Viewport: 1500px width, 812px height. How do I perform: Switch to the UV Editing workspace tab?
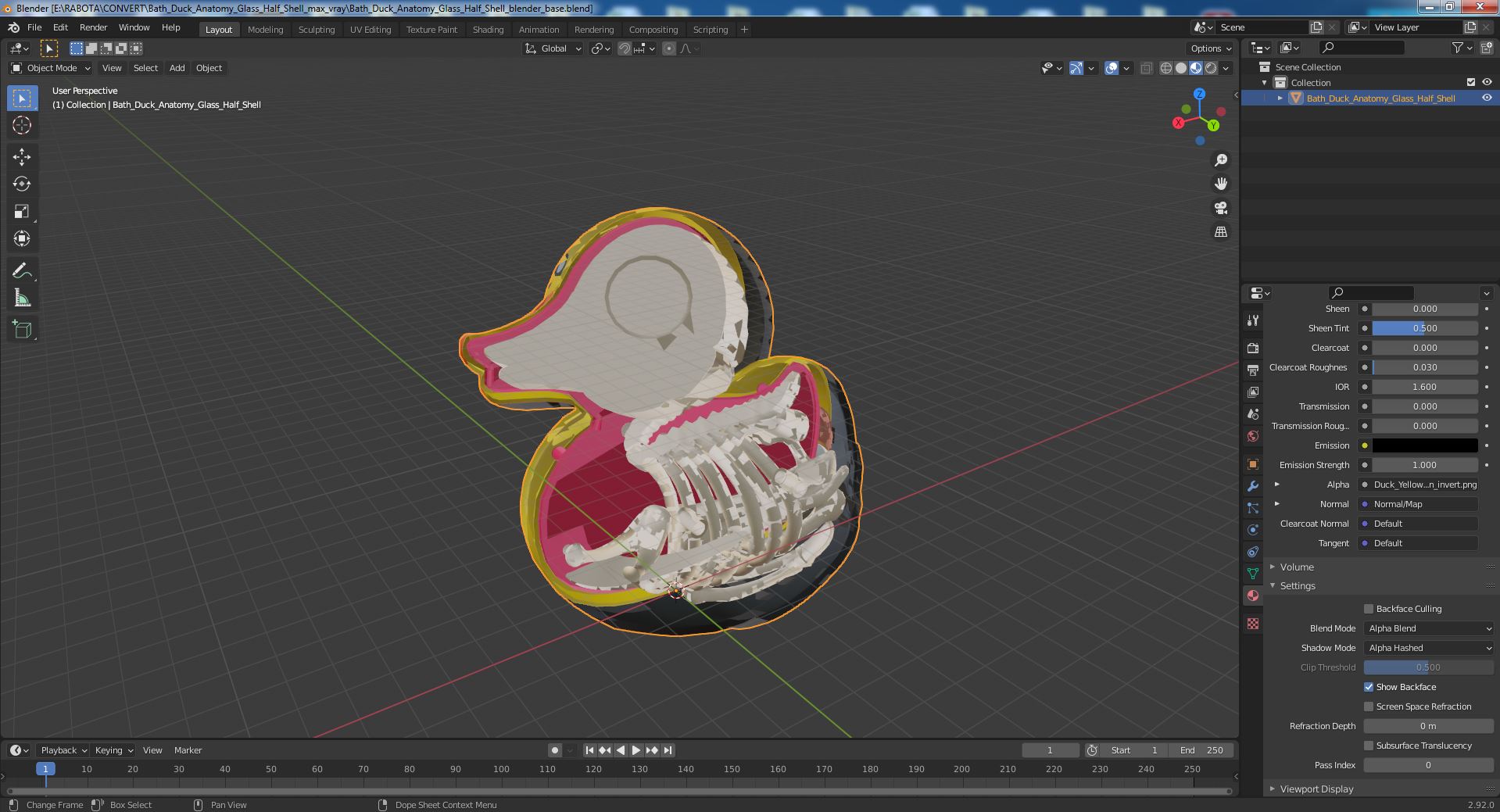pos(371,30)
